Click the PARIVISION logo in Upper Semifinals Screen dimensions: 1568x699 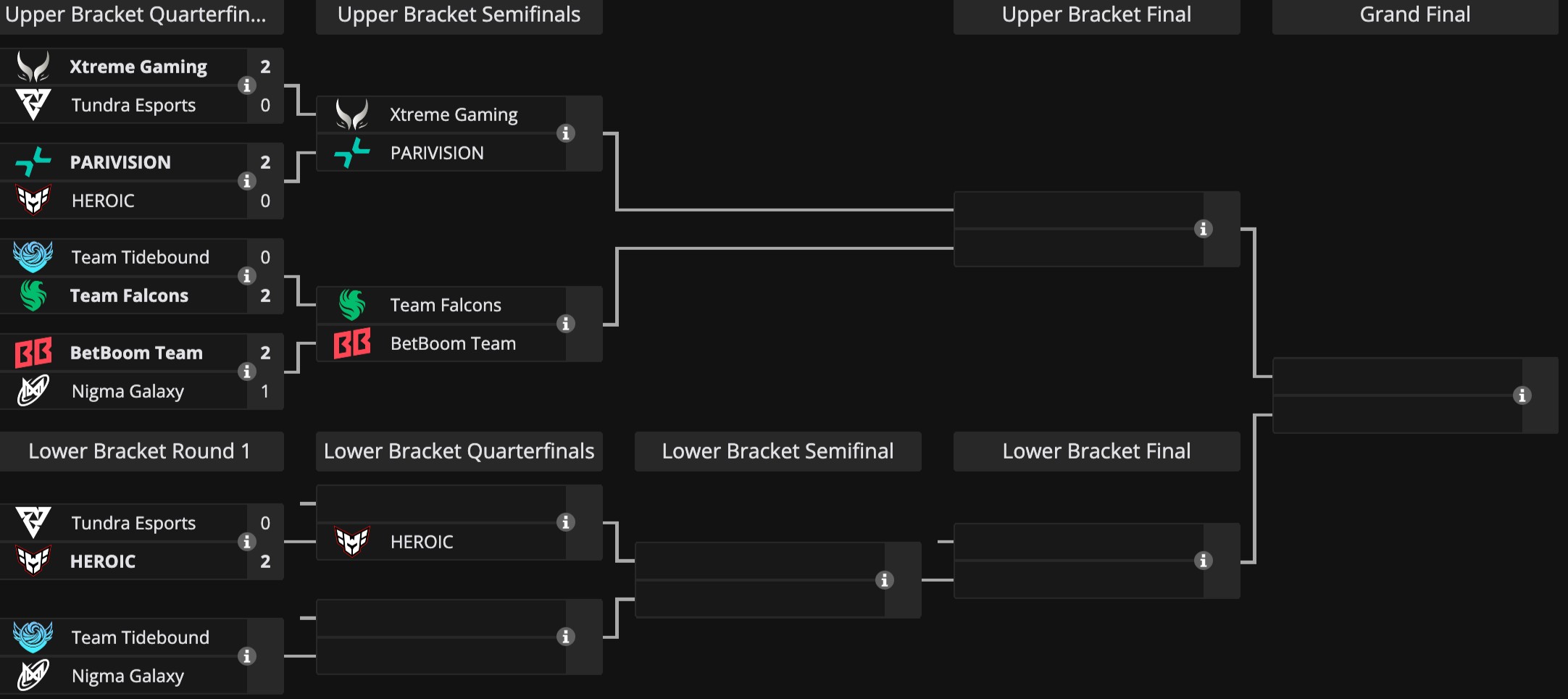352,153
